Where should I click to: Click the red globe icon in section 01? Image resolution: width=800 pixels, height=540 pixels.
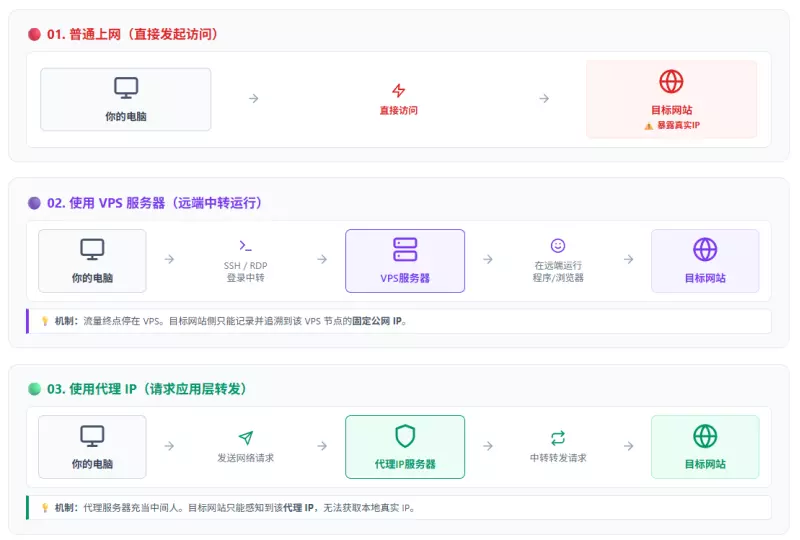pos(671,82)
